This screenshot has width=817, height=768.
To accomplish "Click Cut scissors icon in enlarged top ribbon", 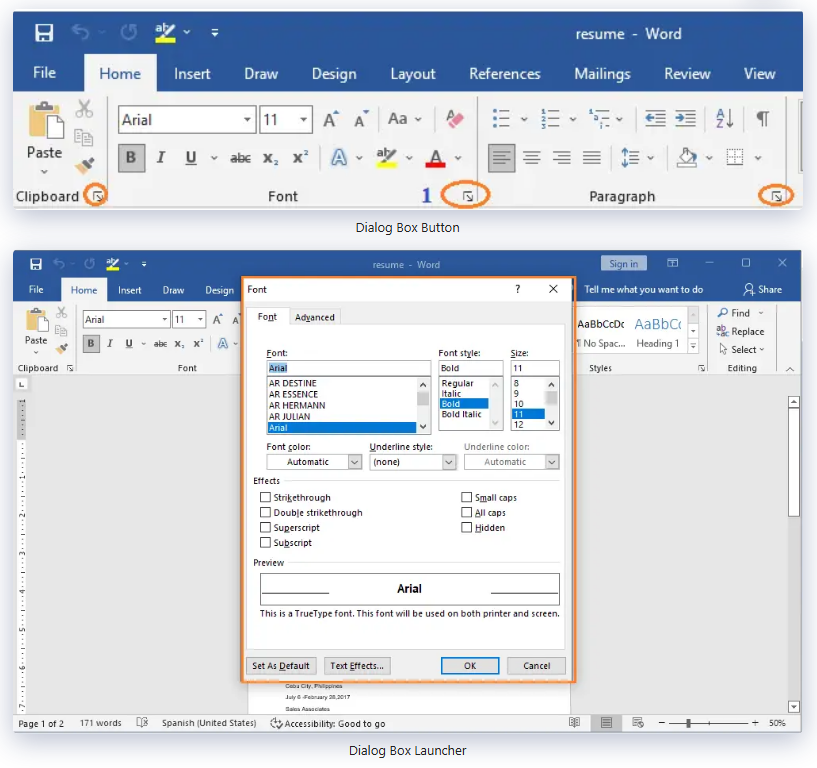I will pyautogui.click(x=84, y=109).
